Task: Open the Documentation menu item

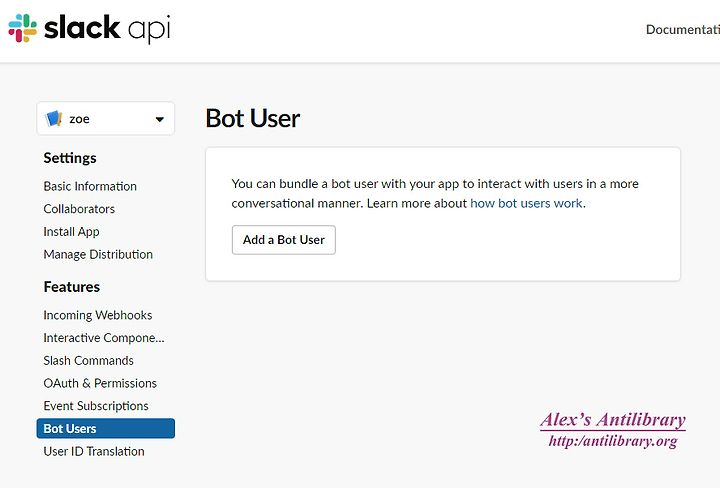Action: coord(683,30)
